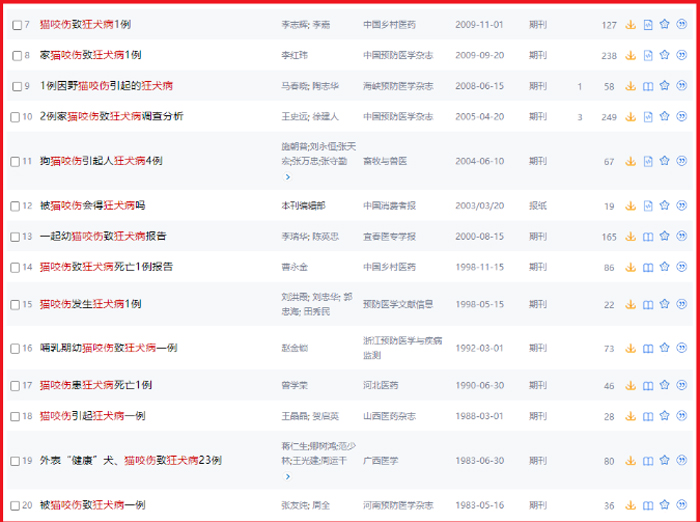Screen dimensions: 700x522
Task: Click author 李红玮 in row 8
Action: (296, 56)
